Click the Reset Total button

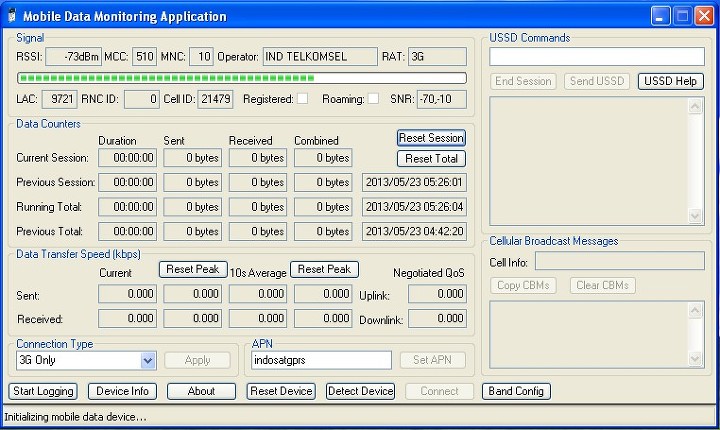(x=431, y=159)
